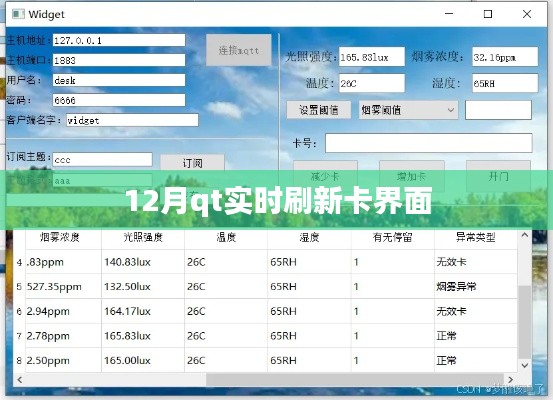
Task: Click the 烟雾浓度 field showing 32.16ppm
Action: click(x=505, y=57)
